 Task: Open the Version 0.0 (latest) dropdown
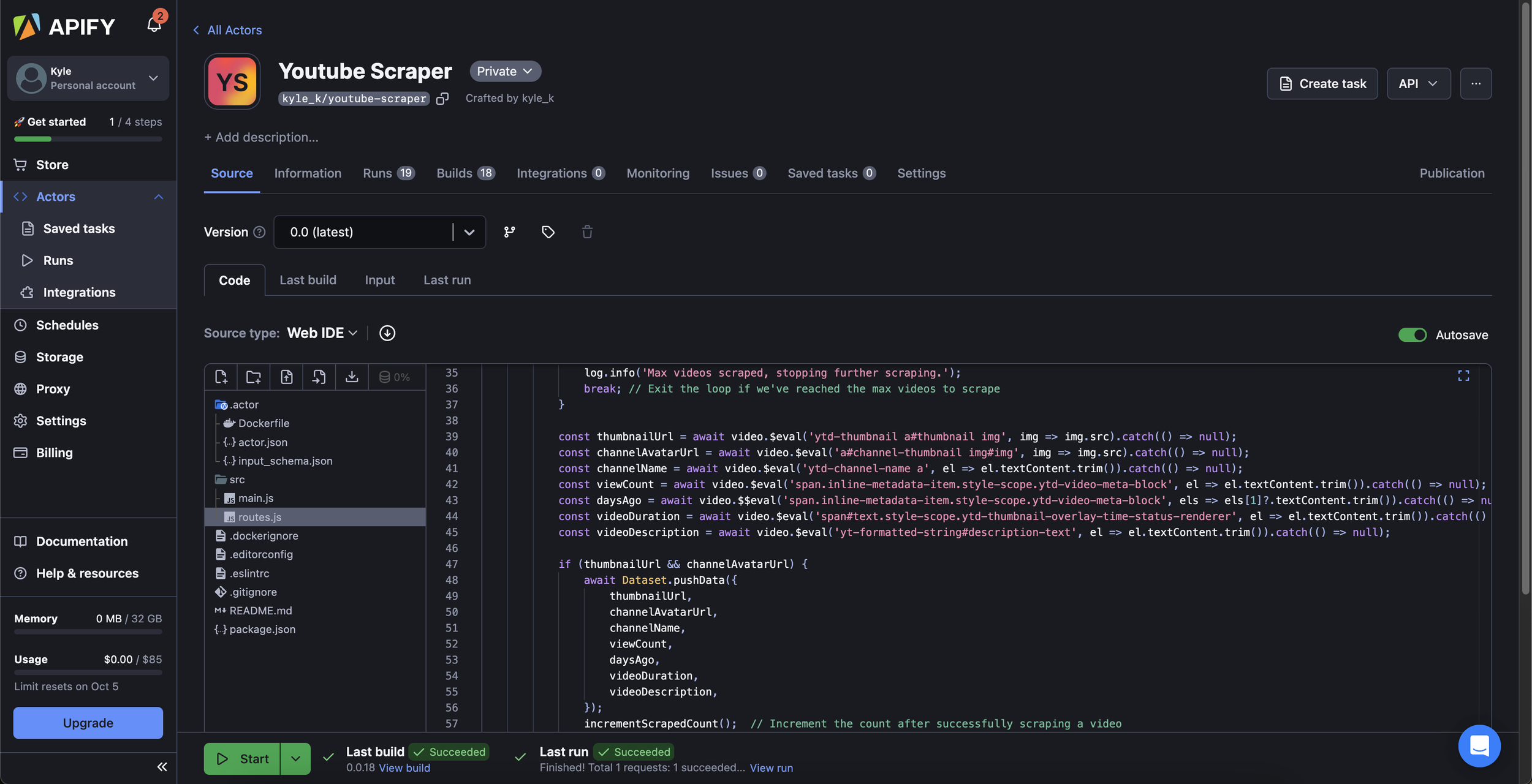[469, 232]
